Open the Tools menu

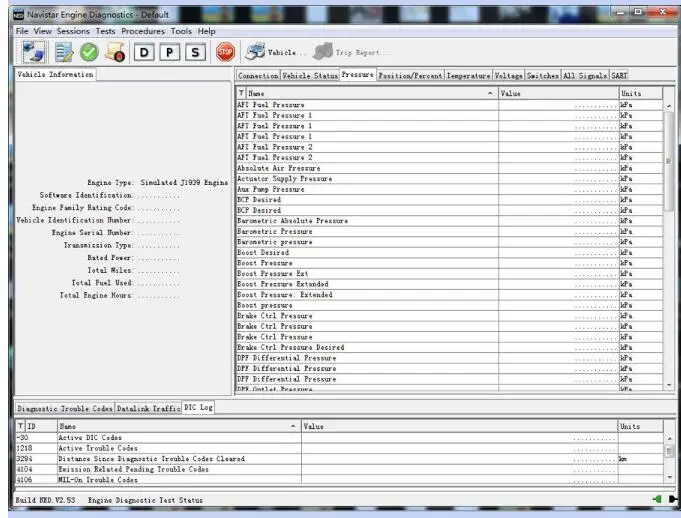tap(181, 31)
